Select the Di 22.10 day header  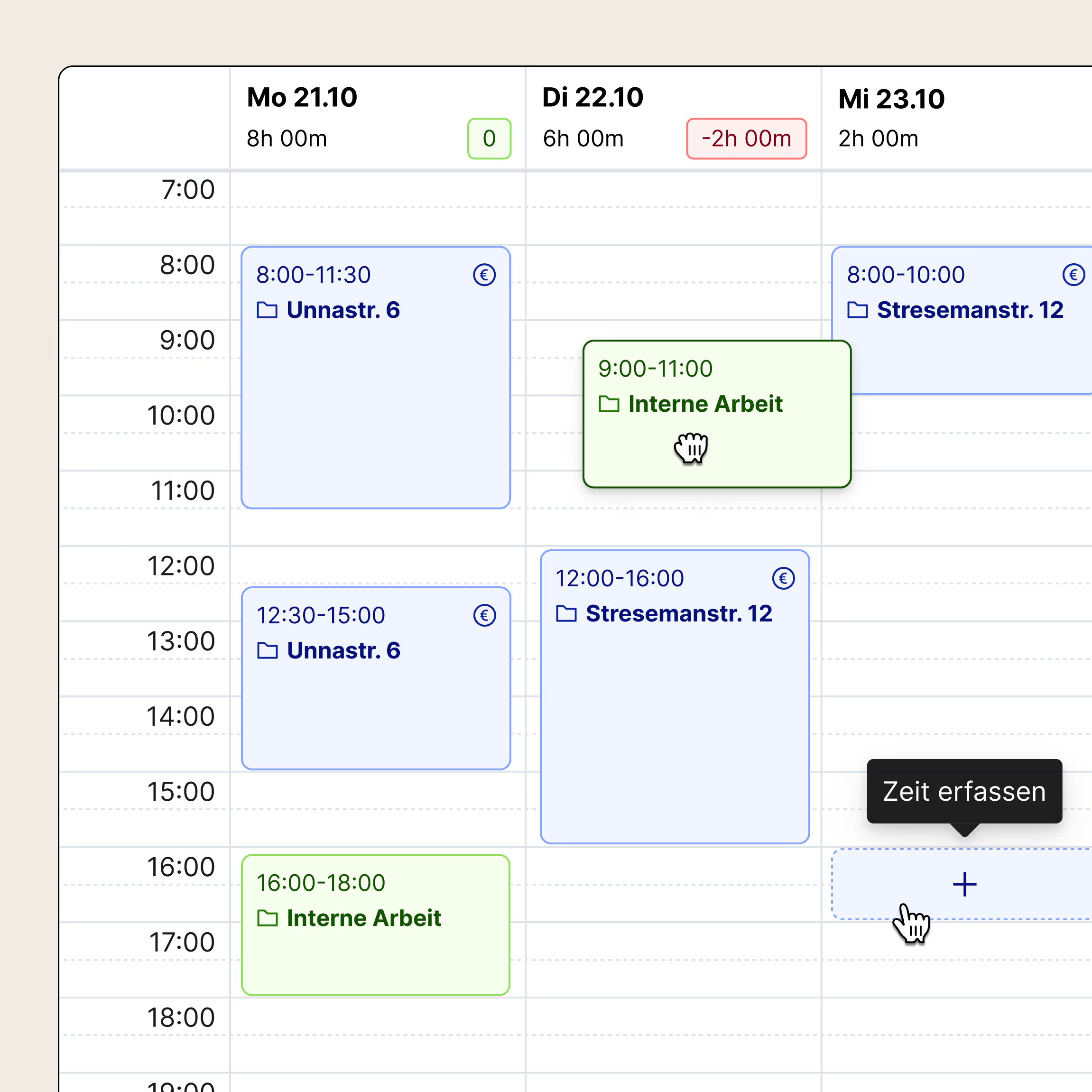[592, 97]
